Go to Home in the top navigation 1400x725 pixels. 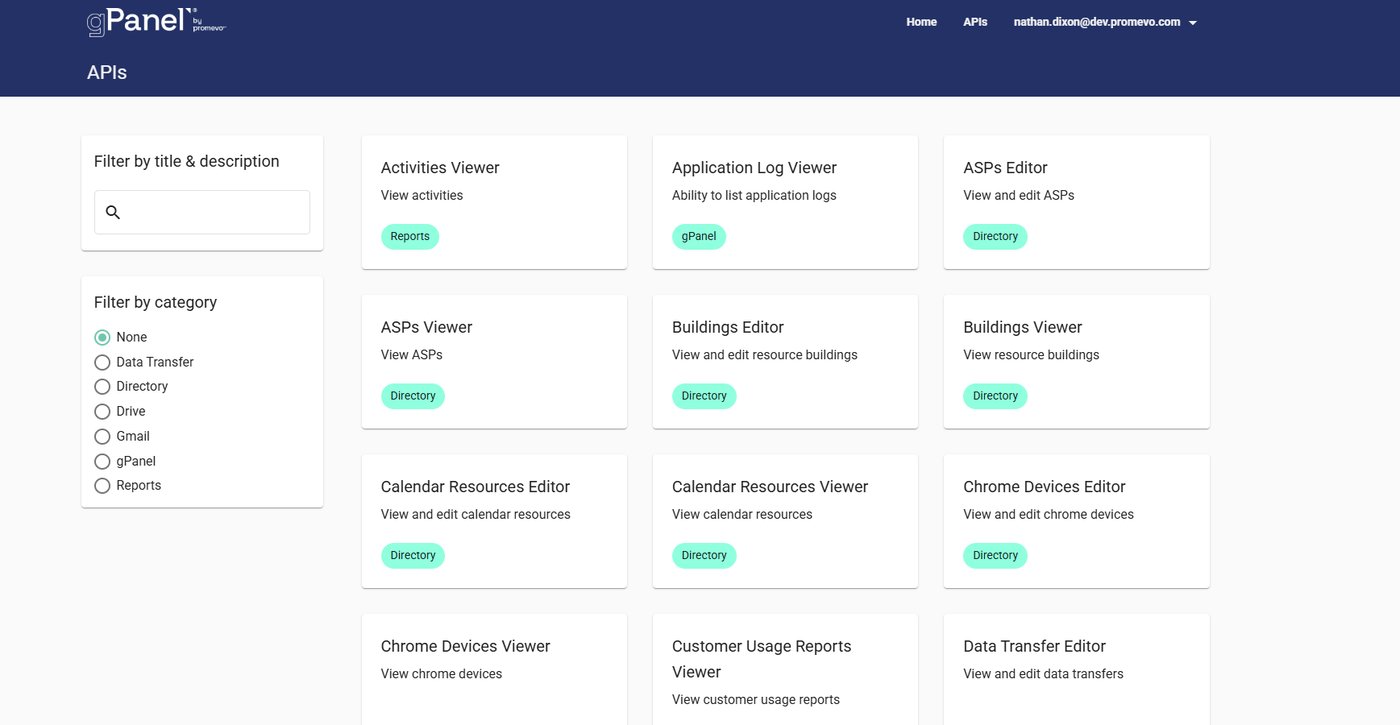921,22
